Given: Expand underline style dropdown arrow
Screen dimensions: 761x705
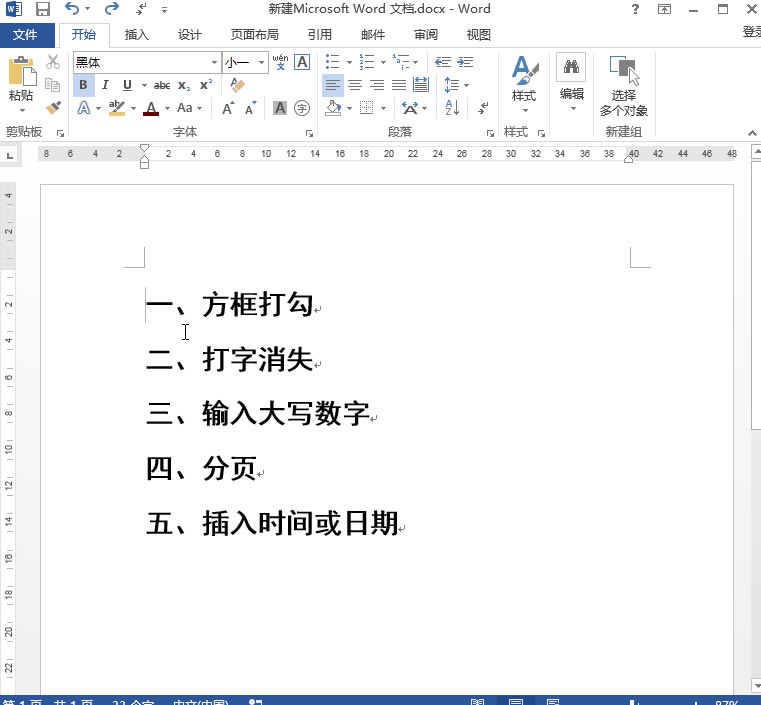Looking at the screenshot, I should point(144,85).
